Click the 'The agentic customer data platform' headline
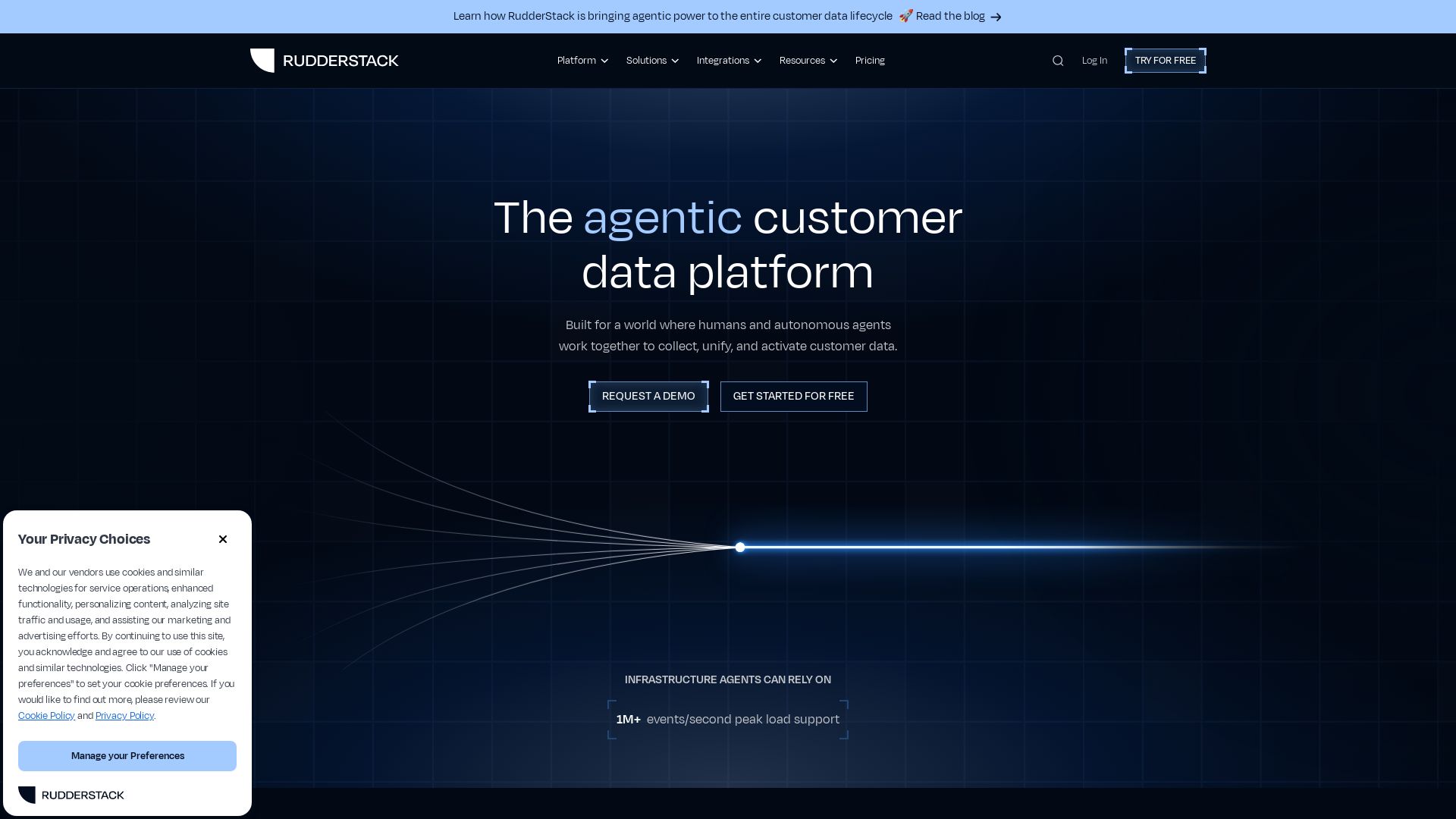Screen dimensions: 1456x819 pyautogui.click(x=728, y=244)
